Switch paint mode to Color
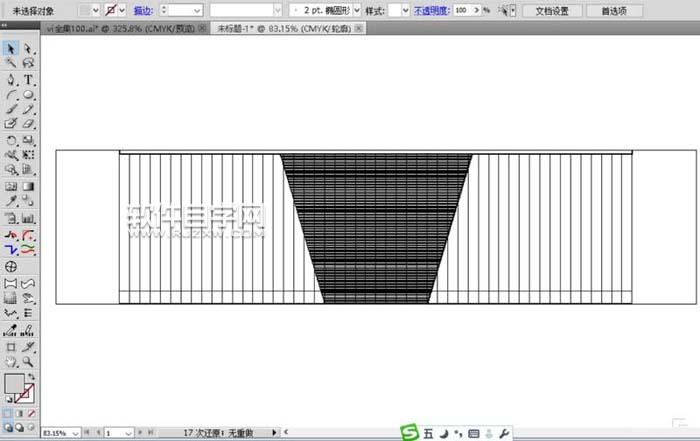 (8, 413)
